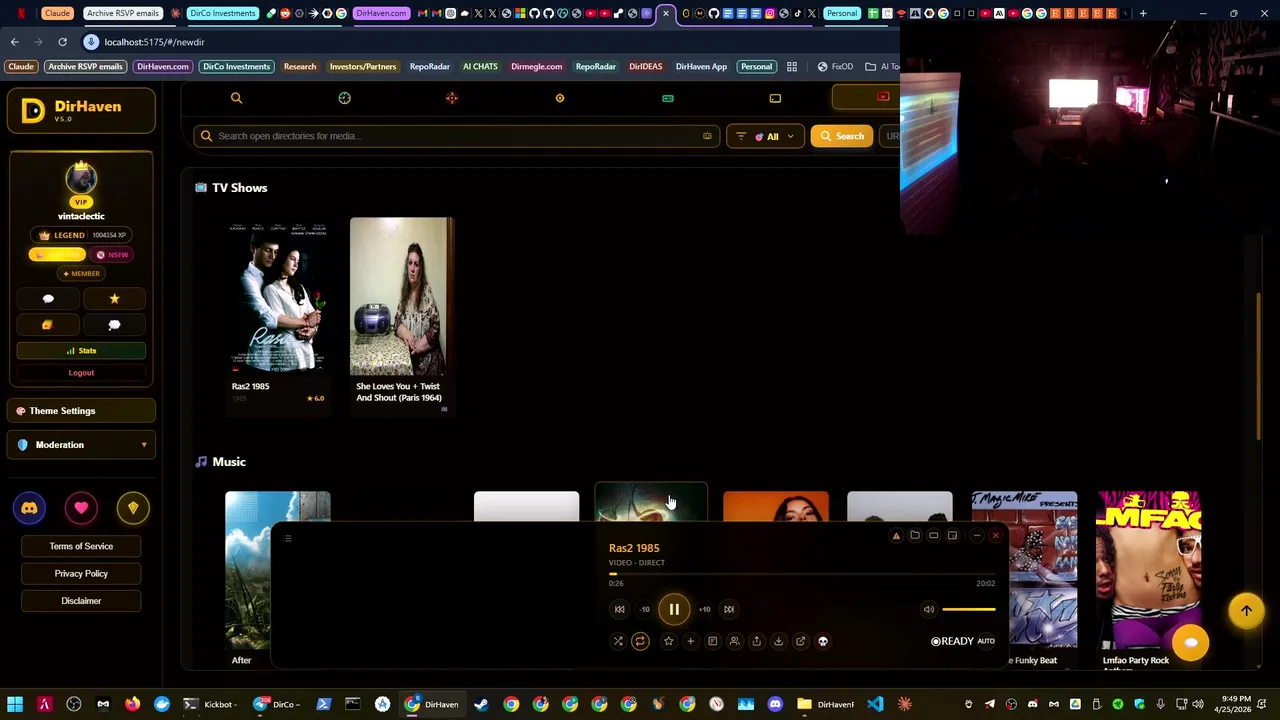Screen dimensions: 1280x720
Task: Open Windows Start menu
Action: click(x=15, y=704)
